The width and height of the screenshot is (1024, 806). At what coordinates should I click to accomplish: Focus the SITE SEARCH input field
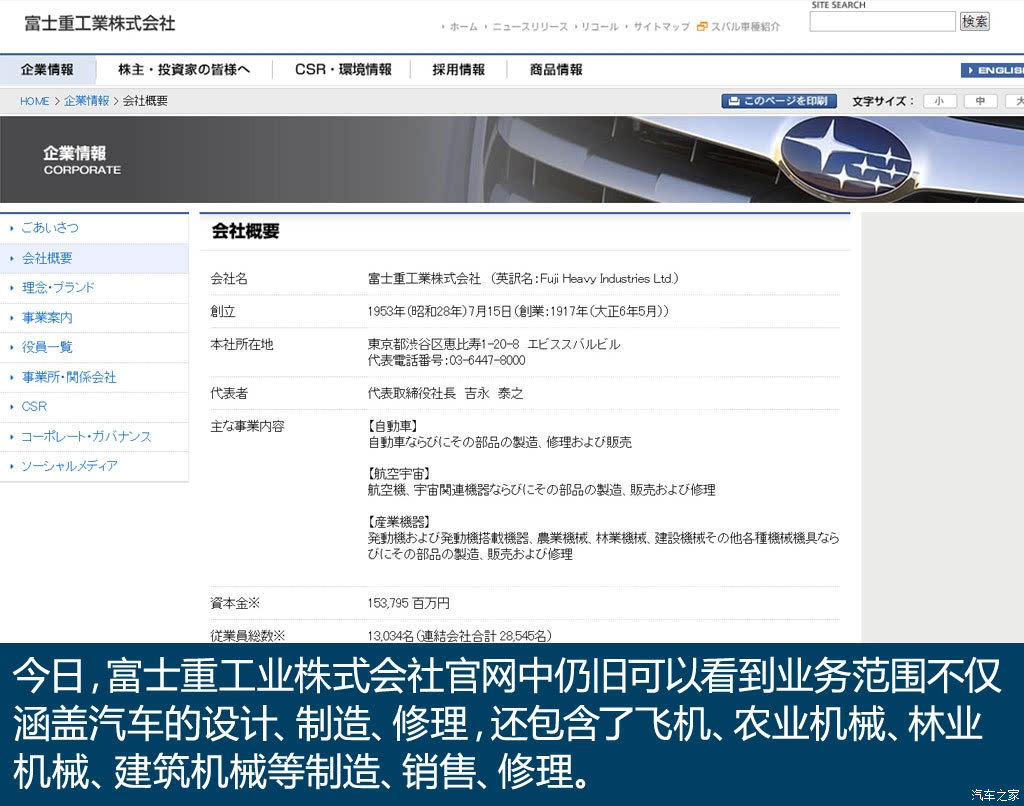click(882, 22)
